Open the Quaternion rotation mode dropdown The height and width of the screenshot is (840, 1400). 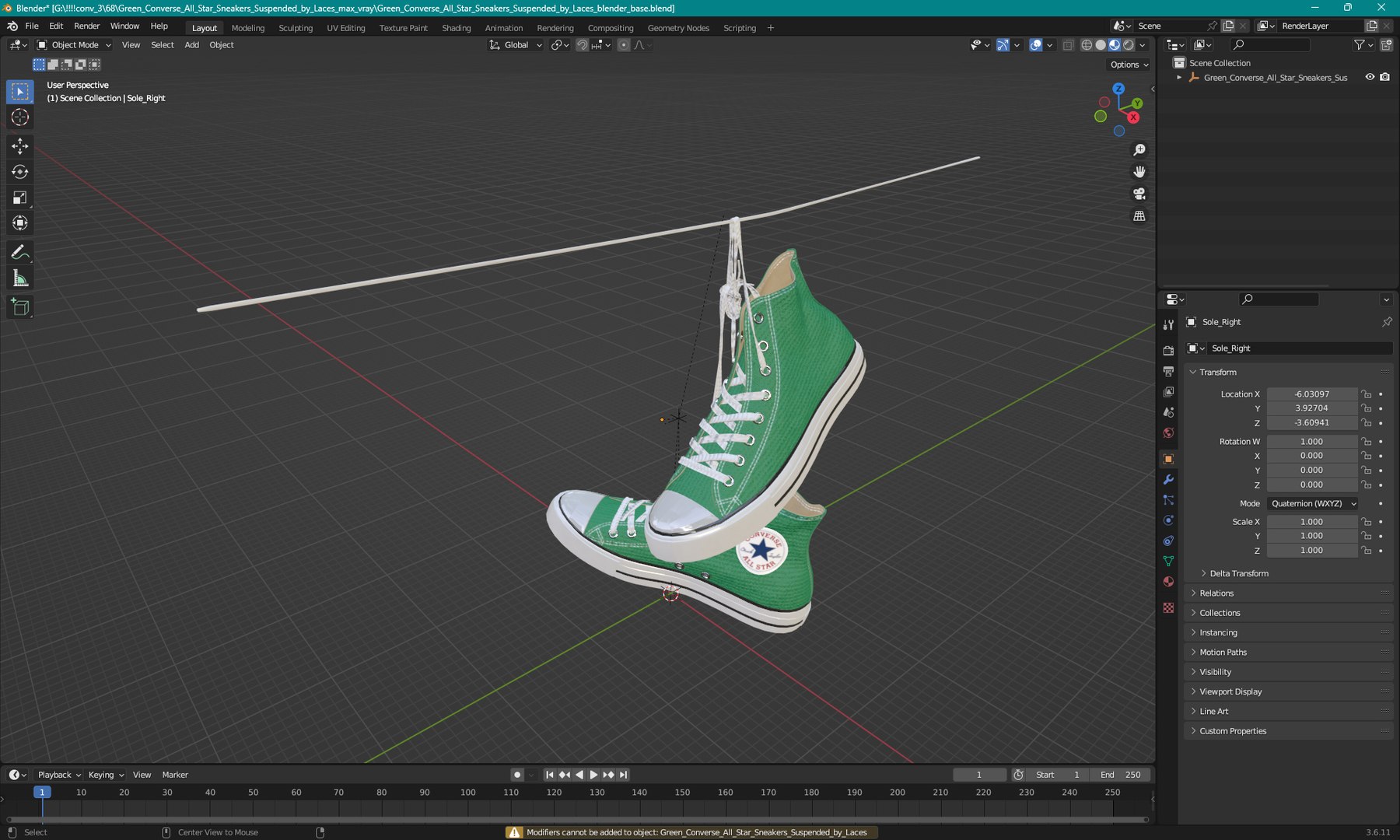[x=1313, y=503]
